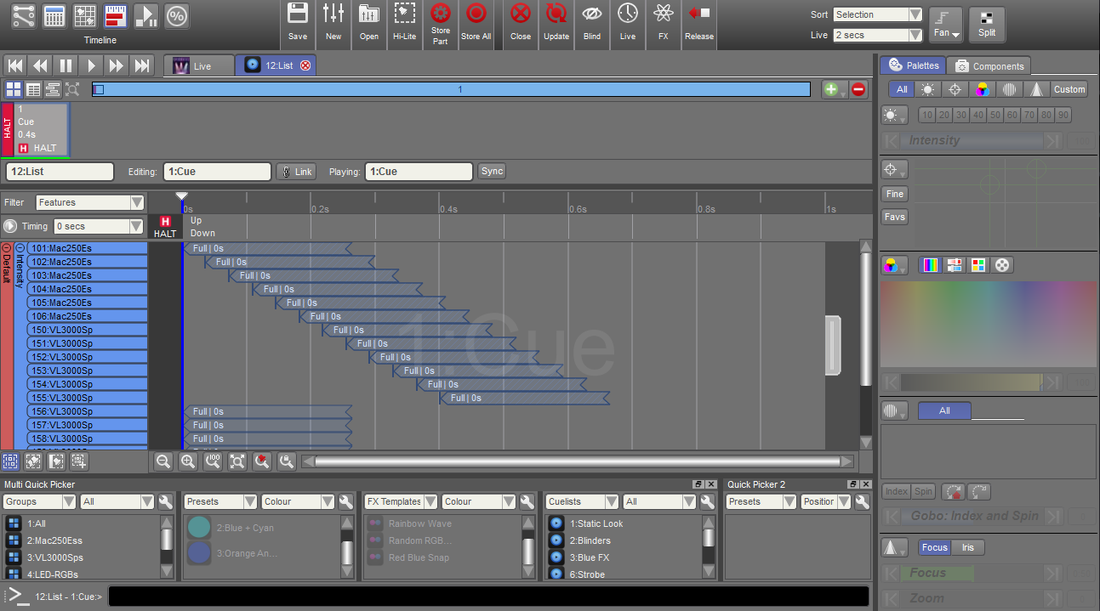This screenshot has width=1100, height=611.
Task: Toggle Blind mode
Action: [592, 22]
